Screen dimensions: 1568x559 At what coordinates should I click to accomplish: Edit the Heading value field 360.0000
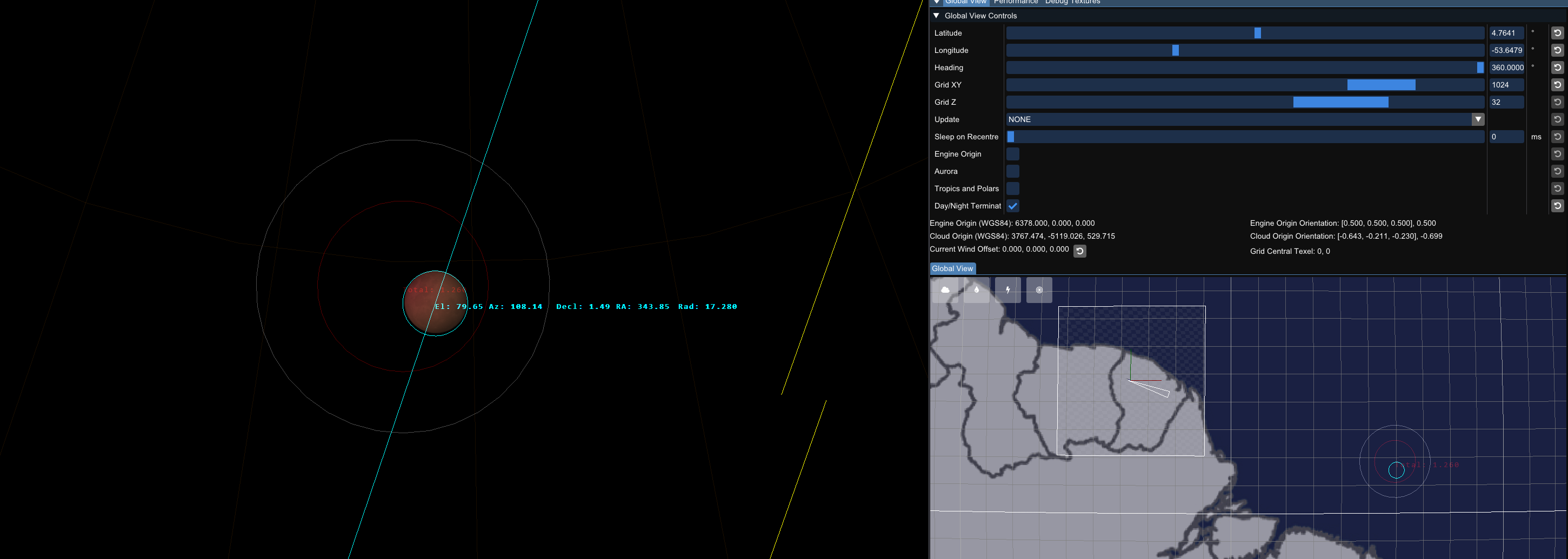point(1506,68)
